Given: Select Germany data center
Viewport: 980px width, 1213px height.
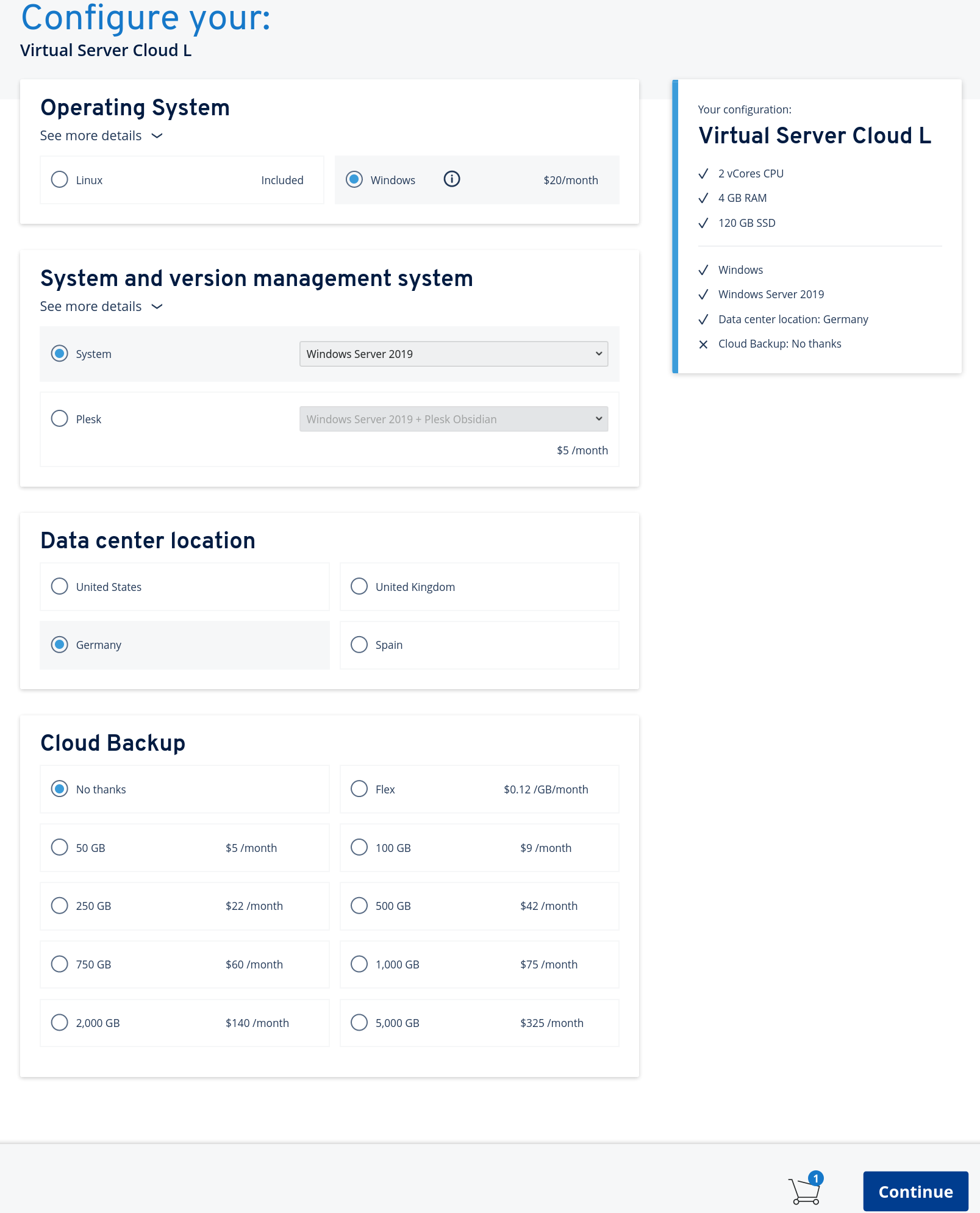Looking at the screenshot, I should click(59, 645).
